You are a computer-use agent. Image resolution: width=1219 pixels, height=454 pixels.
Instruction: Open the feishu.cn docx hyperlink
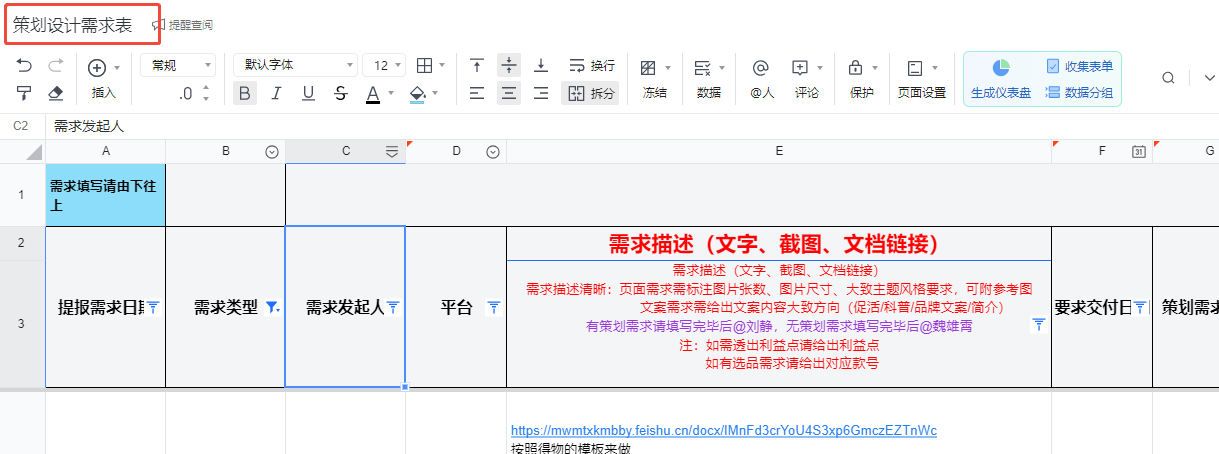(x=723, y=431)
